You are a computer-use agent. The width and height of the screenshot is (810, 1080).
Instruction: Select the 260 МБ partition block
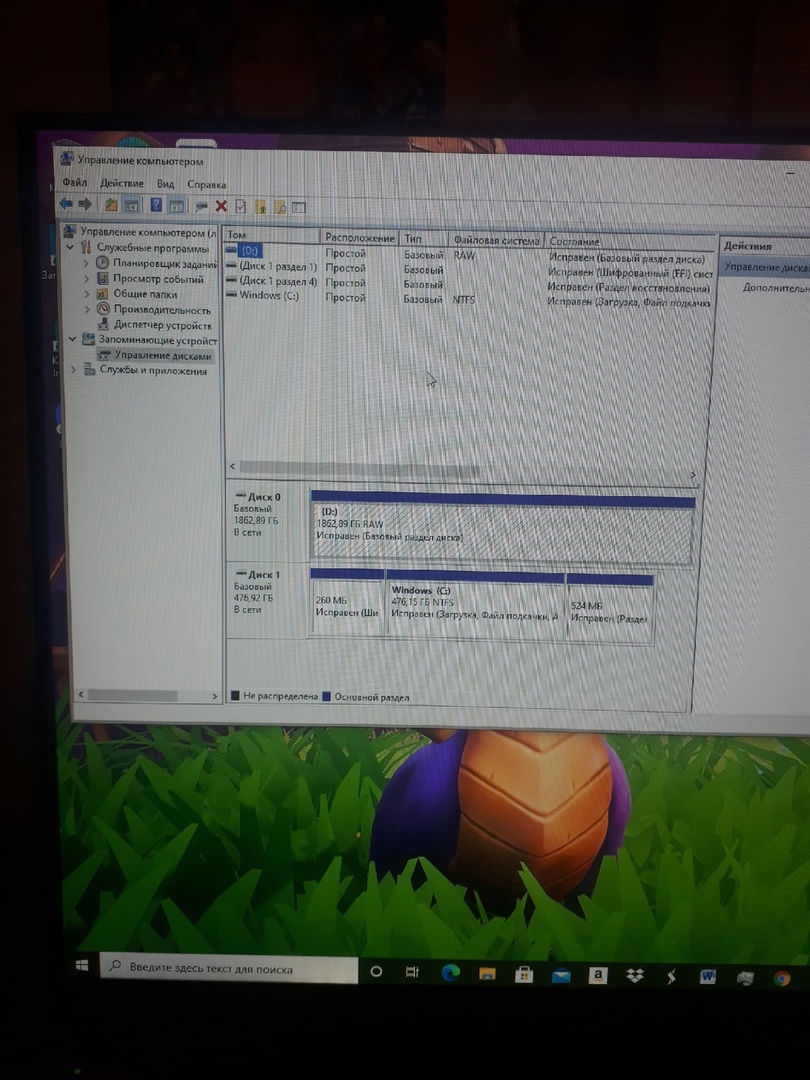(x=347, y=605)
